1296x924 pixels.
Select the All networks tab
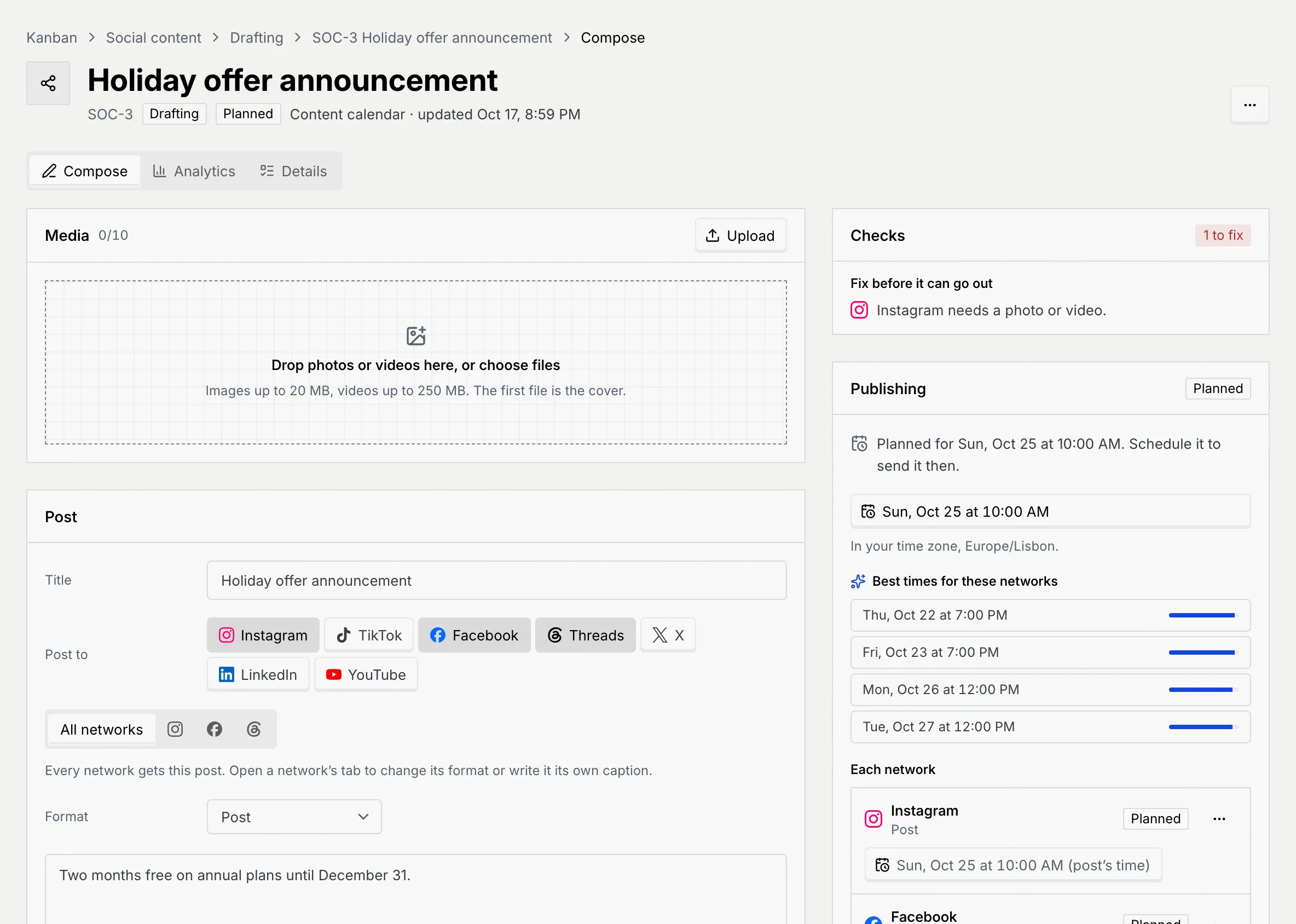pos(101,729)
